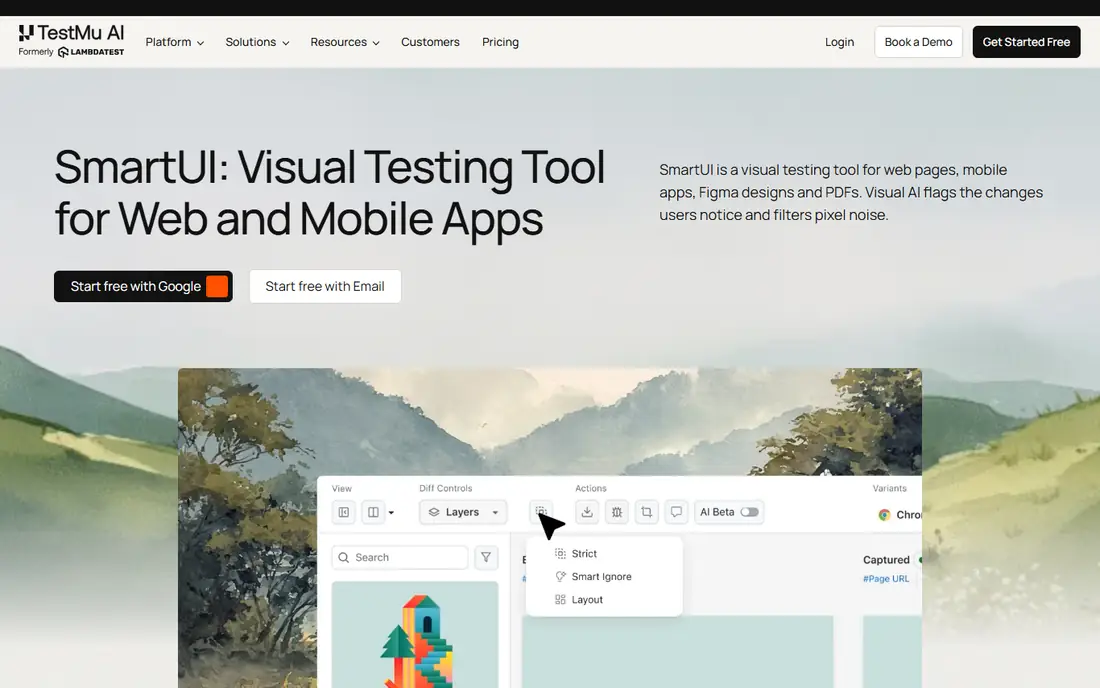The image size is (1100, 688).
Task: Open the filter funnel icon
Action: tap(486, 558)
